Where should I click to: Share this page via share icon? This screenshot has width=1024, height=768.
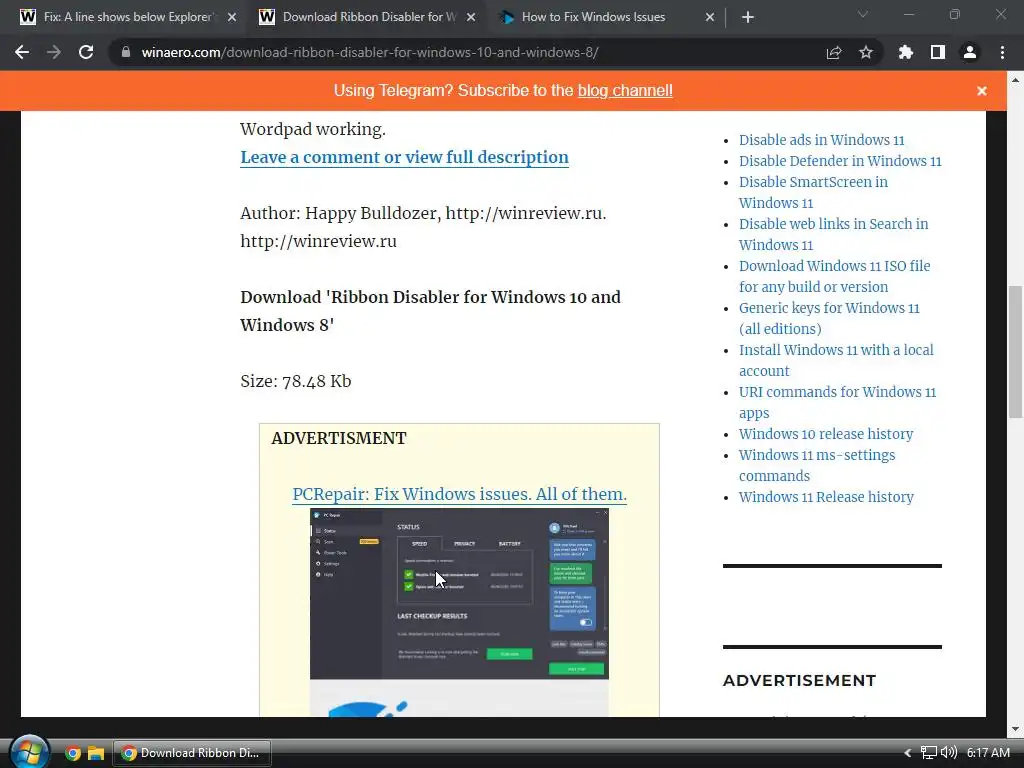(x=834, y=52)
